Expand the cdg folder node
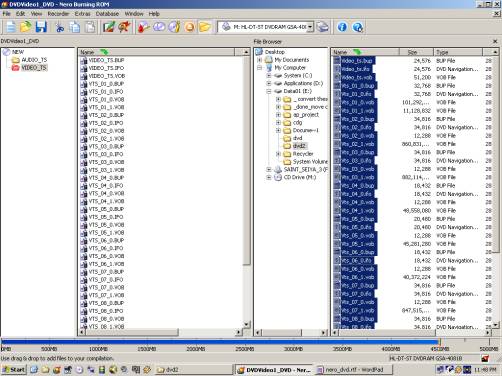The width and height of the screenshot is (502, 376). click(x=278, y=123)
